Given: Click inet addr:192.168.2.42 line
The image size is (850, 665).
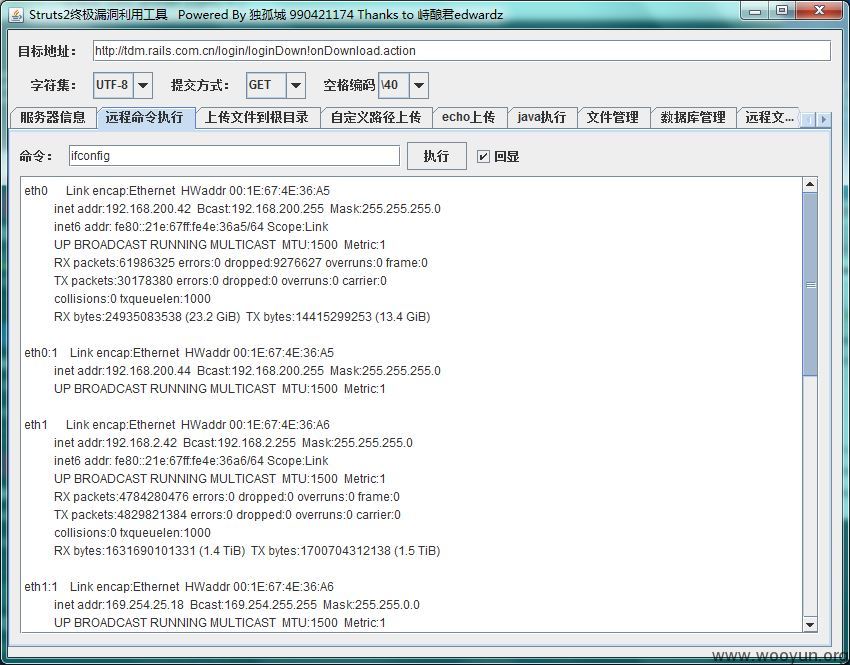Looking at the screenshot, I should click(233, 443).
